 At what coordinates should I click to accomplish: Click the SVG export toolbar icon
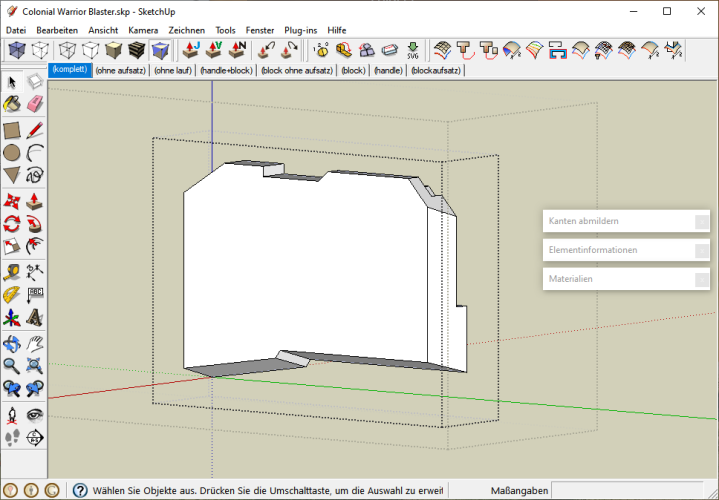[x=413, y=50]
